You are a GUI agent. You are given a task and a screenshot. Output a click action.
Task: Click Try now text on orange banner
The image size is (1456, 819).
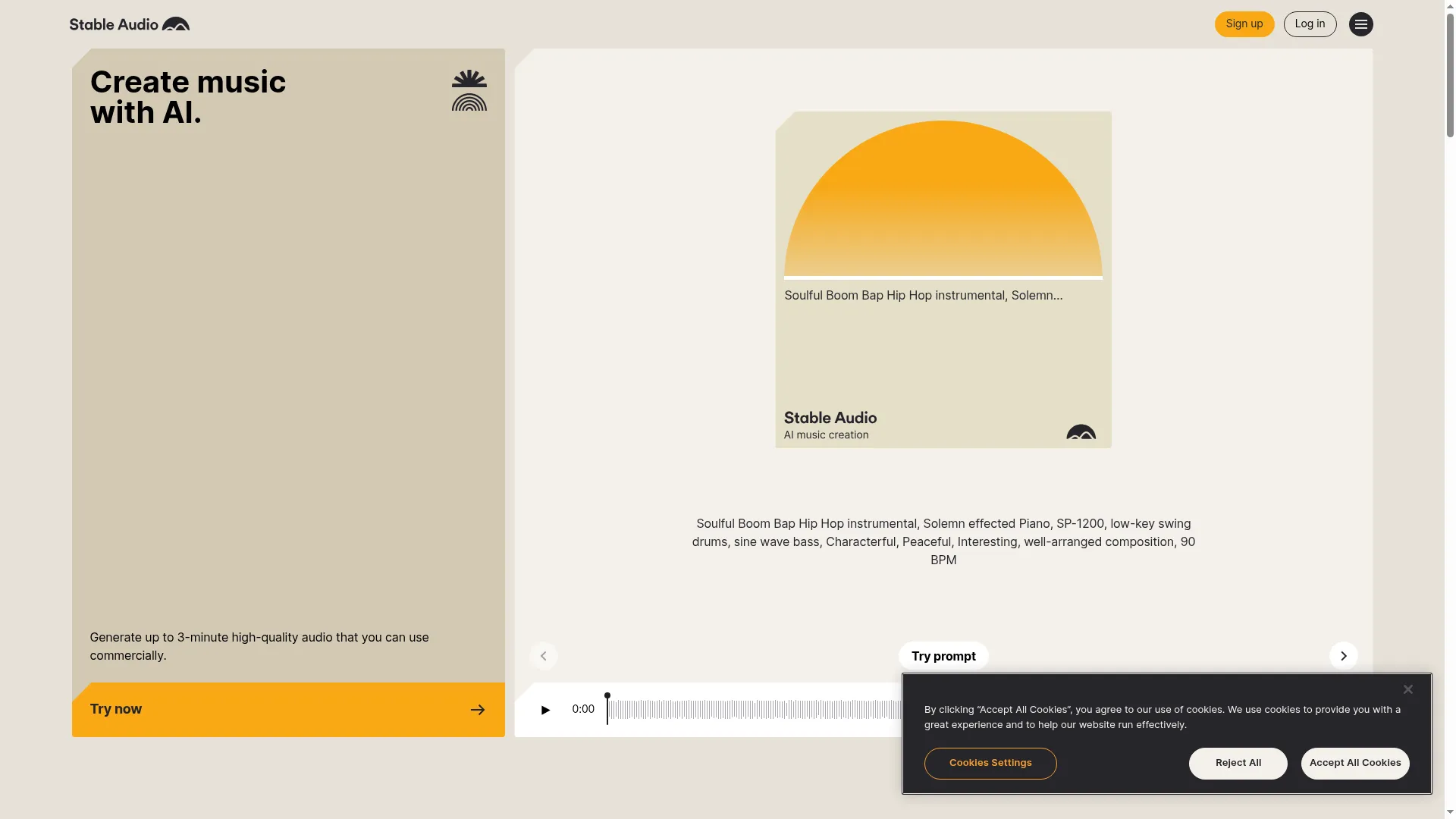coord(116,709)
